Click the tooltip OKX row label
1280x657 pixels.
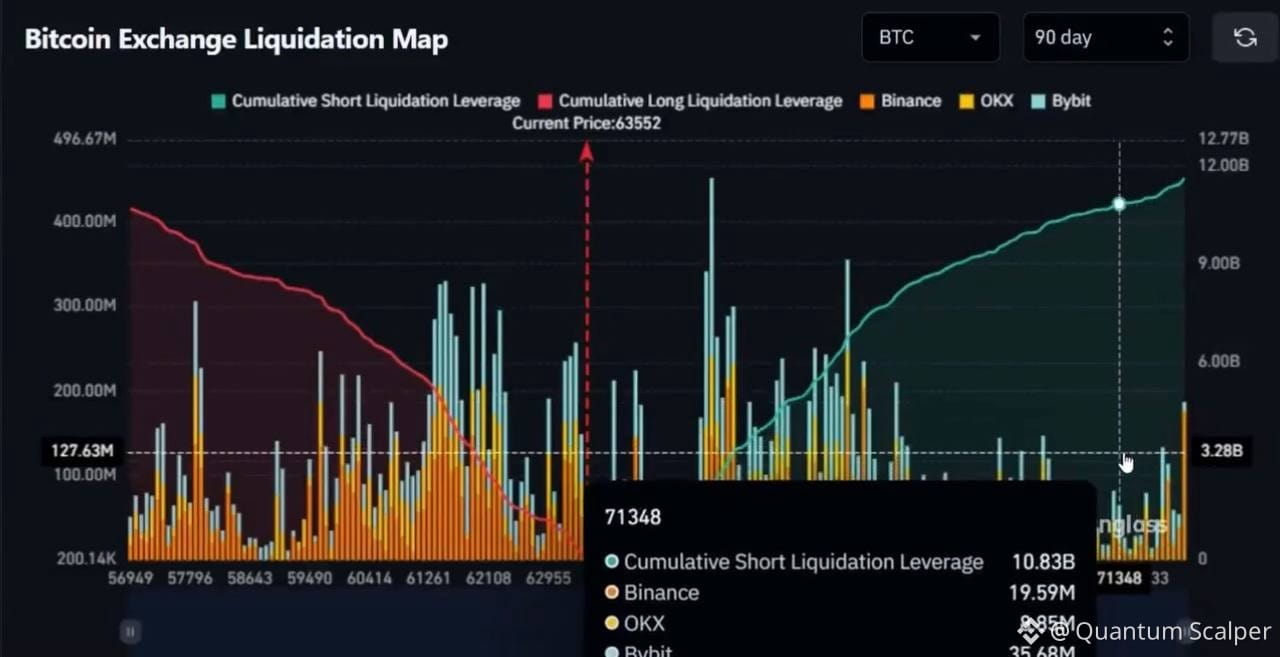coord(644,623)
